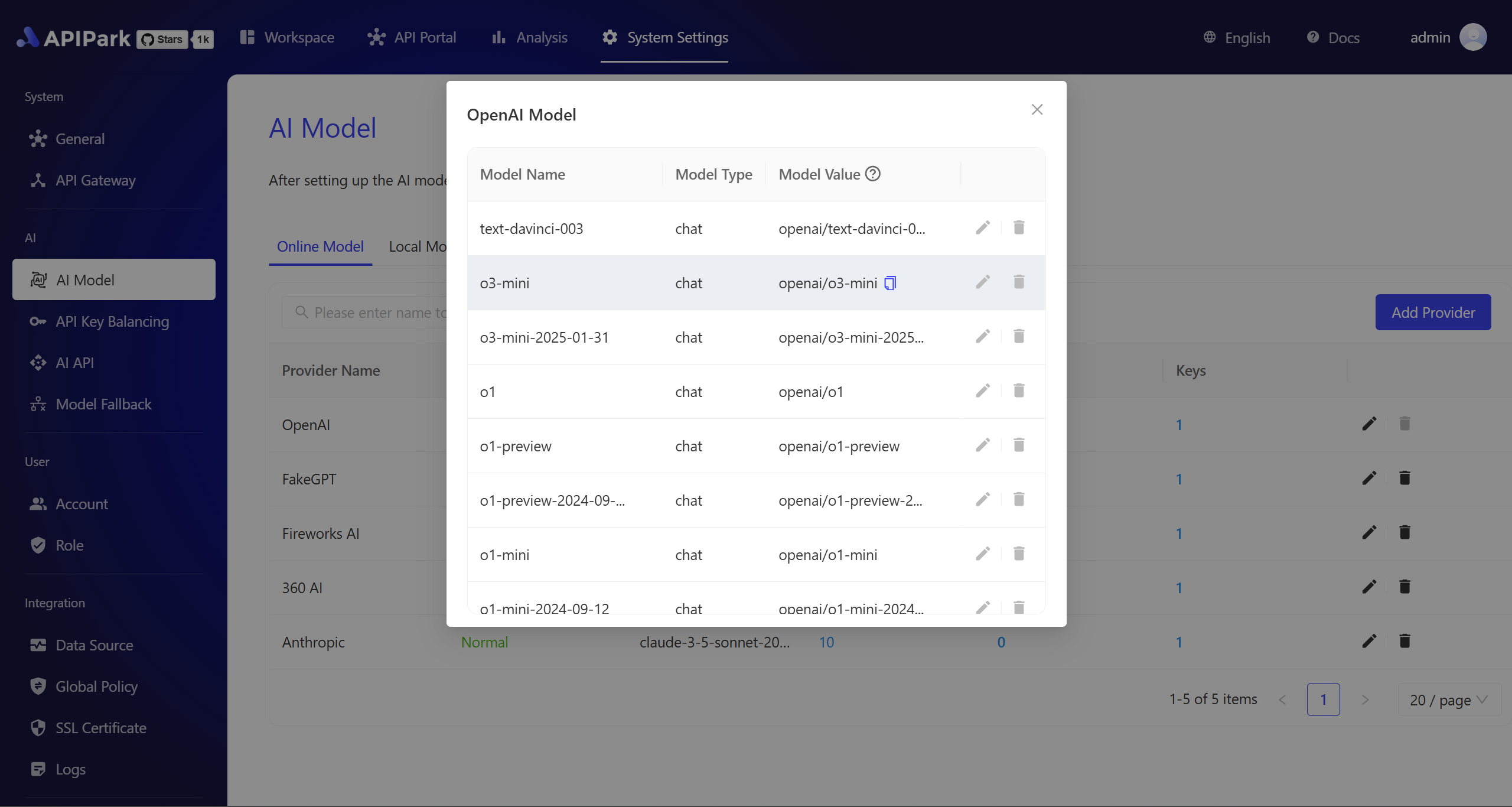Open Global Policy settings
This screenshot has height=807, width=1512.
point(113,686)
